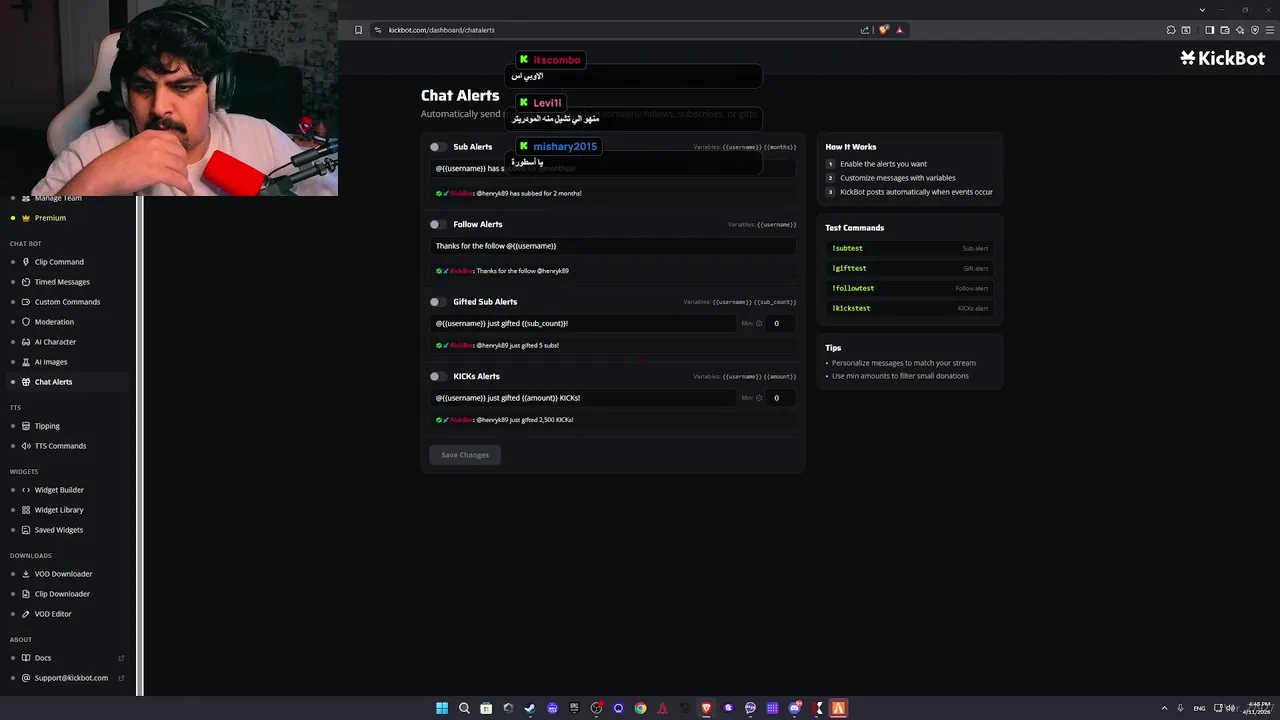Click the share icon in address bar

click(865, 30)
